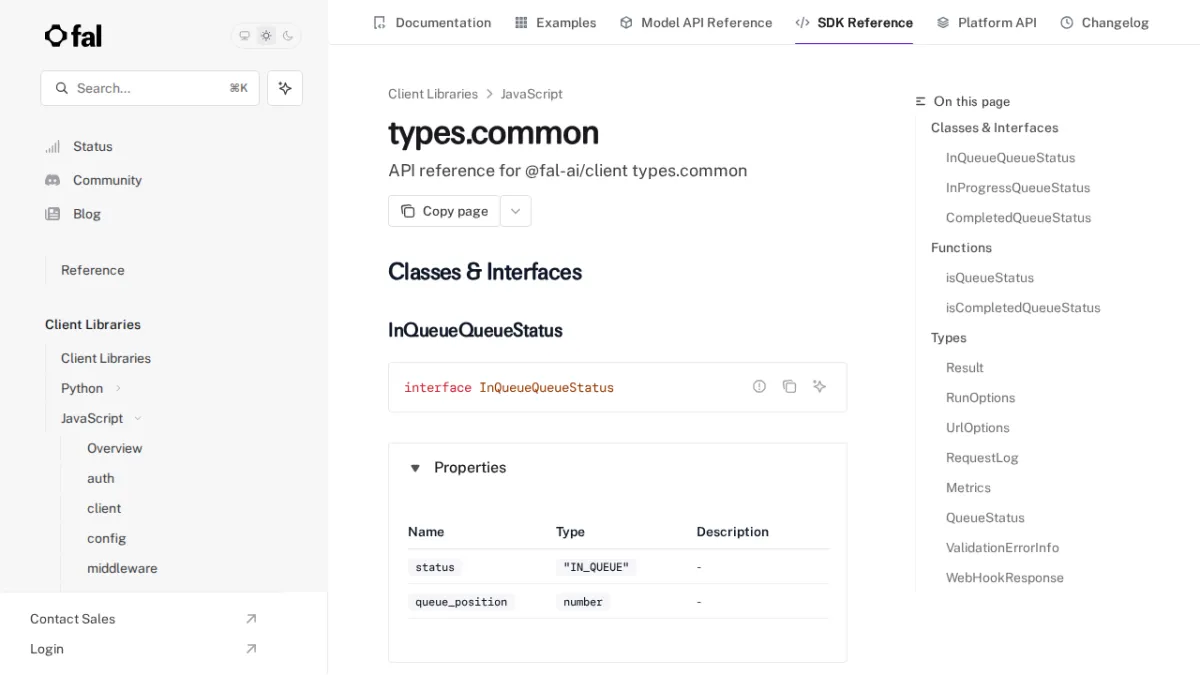The image size is (1200, 675).
Task: Ask AI about the interface code block
Action: 819,386
